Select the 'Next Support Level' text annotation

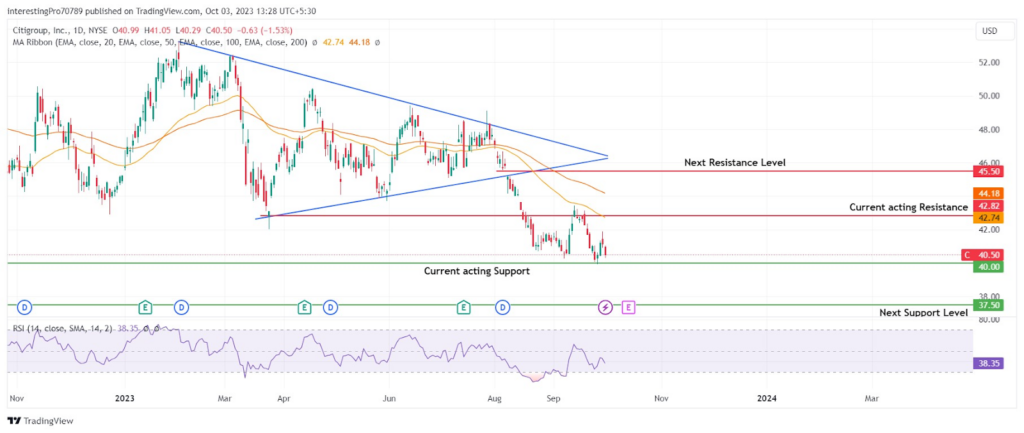pyautogui.click(x=923, y=313)
